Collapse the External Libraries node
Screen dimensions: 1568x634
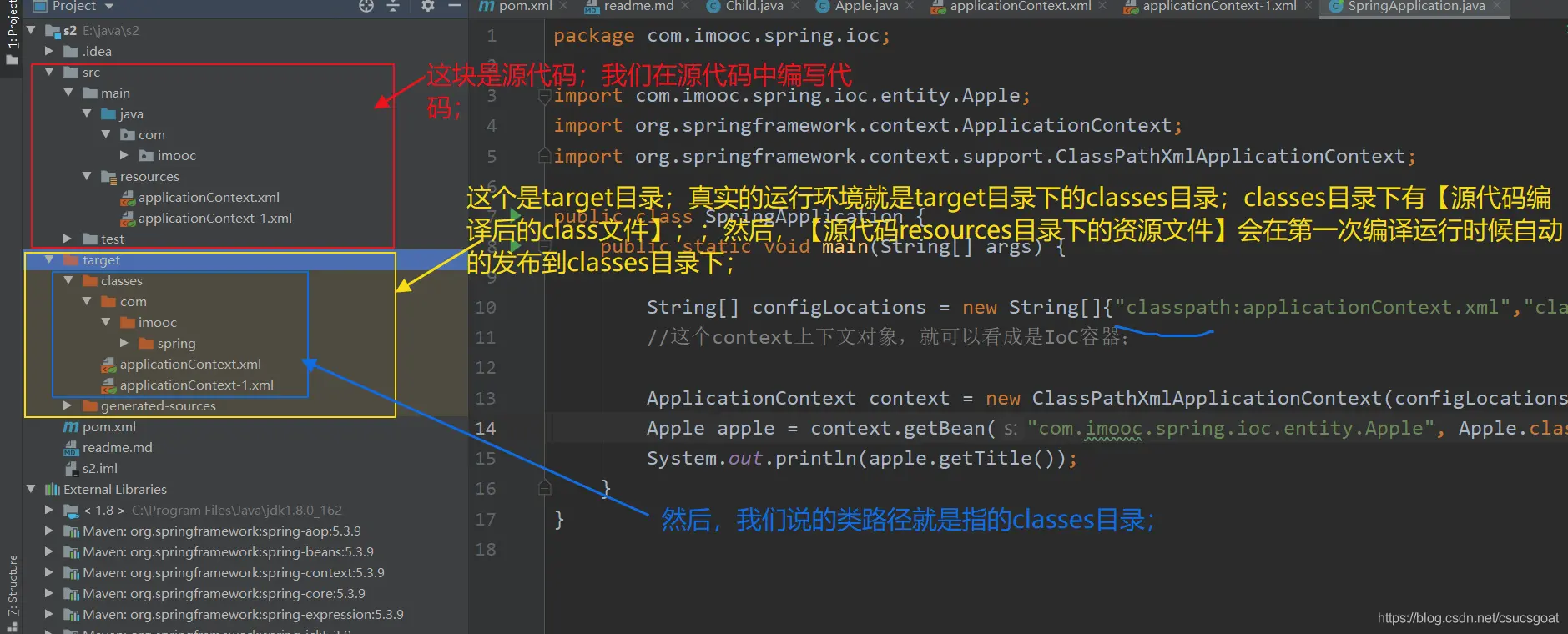coord(31,489)
